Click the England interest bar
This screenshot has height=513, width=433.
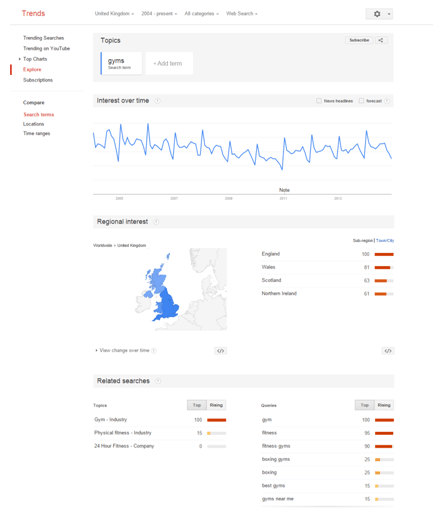click(384, 254)
